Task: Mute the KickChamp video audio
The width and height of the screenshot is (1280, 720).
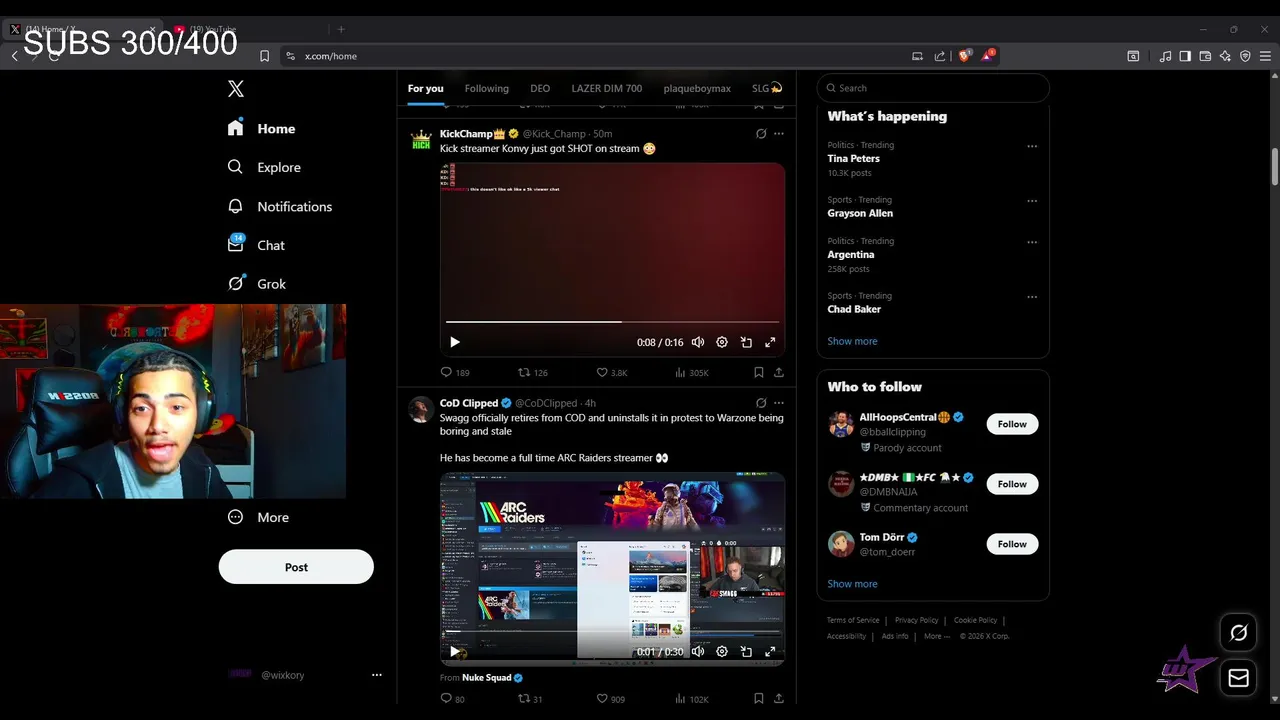Action: [x=698, y=342]
